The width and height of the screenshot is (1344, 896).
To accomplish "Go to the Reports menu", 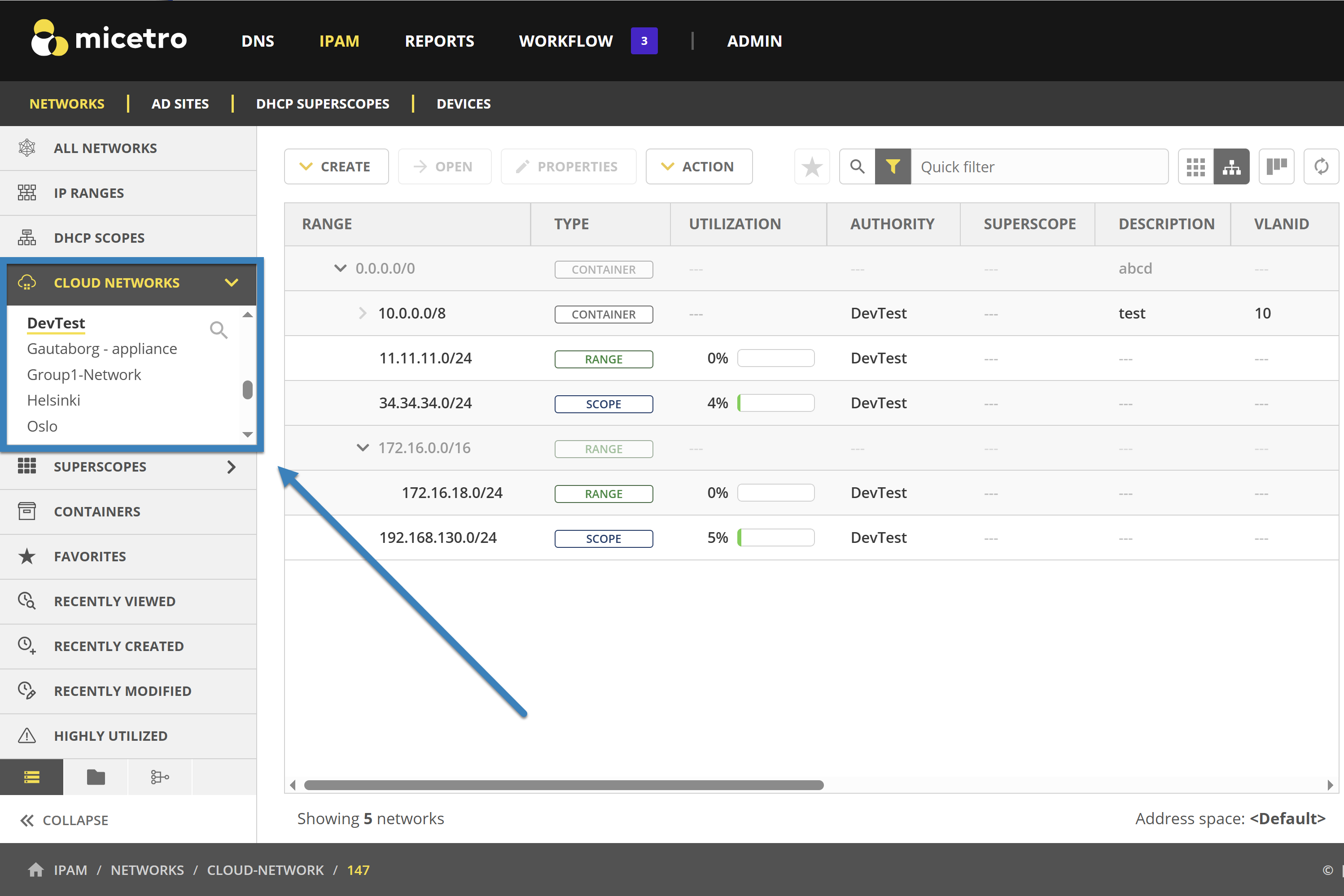I will point(439,41).
